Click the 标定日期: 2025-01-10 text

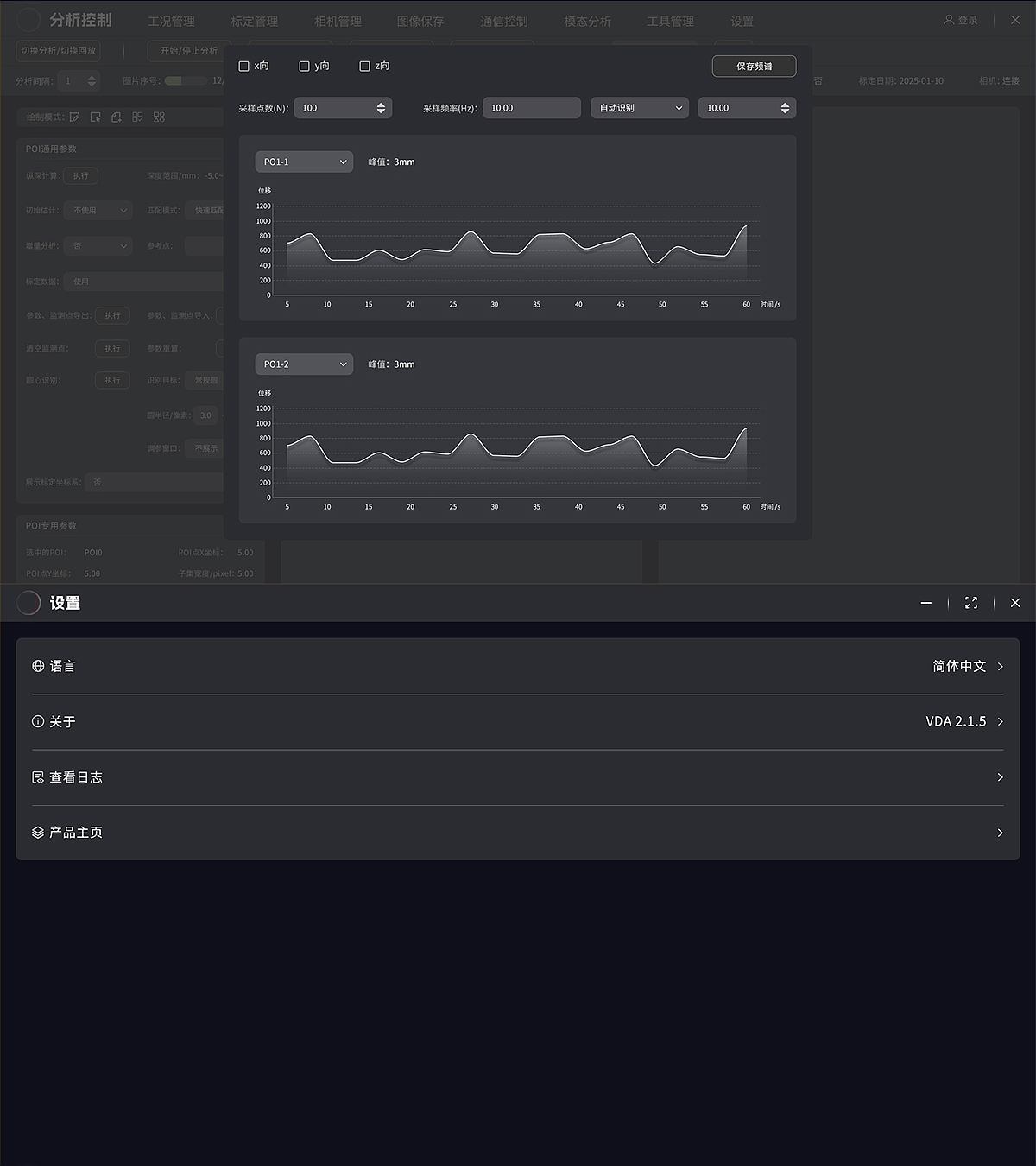click(900, 81)
